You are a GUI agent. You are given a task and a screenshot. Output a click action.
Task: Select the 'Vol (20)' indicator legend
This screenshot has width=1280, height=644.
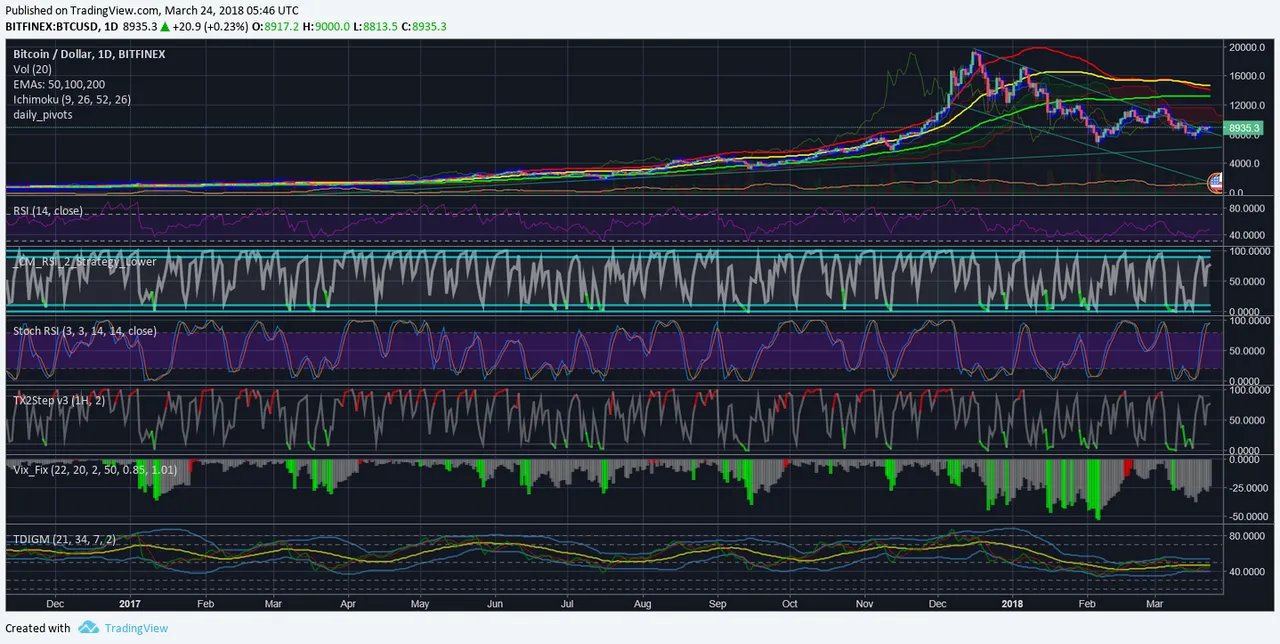(33, 69)
